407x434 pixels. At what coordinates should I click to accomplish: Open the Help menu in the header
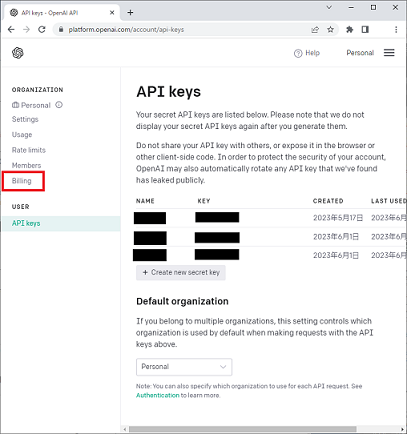click(307, 53)
